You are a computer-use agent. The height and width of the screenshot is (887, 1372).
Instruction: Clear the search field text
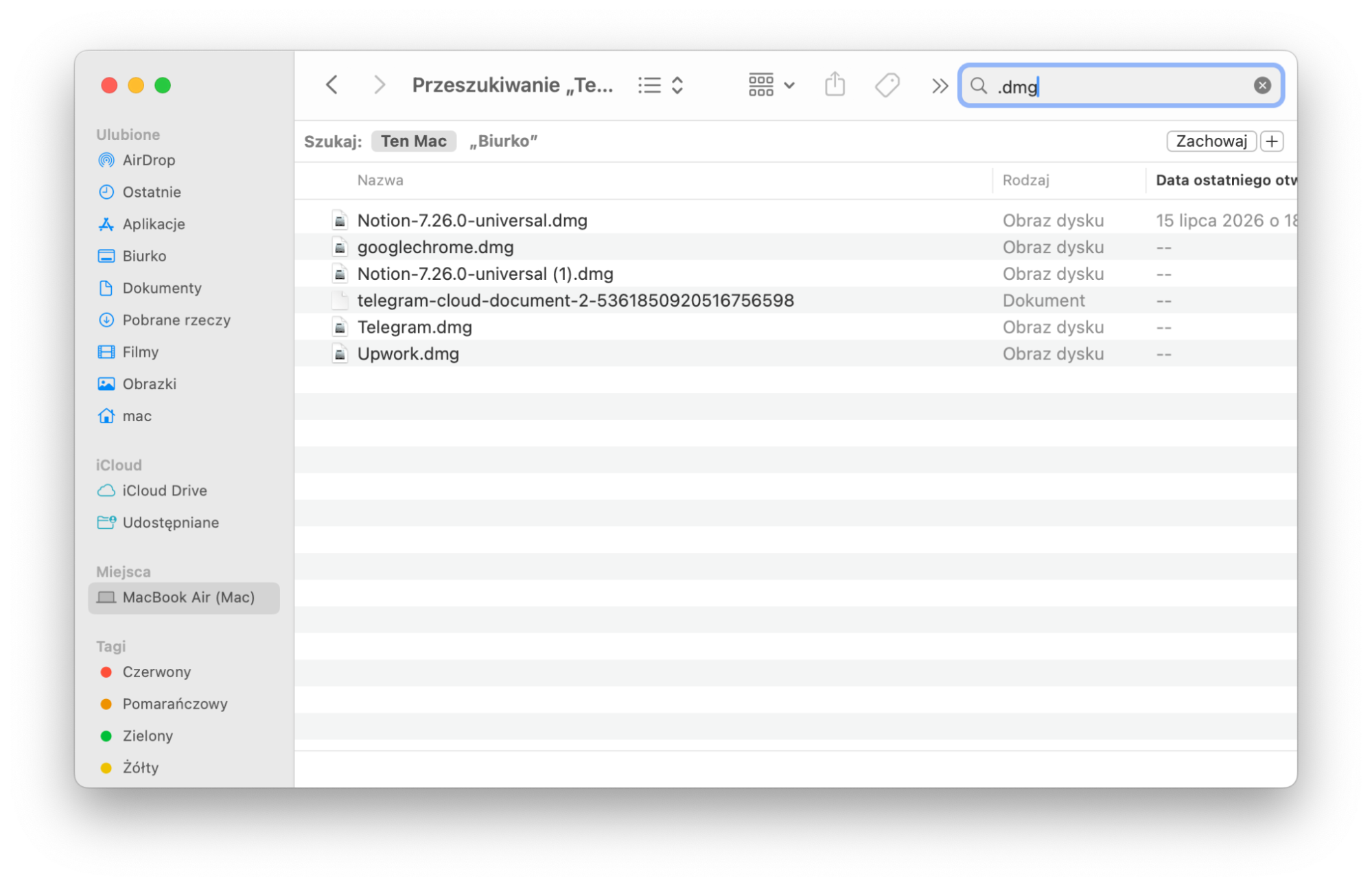coord(1261,85)
